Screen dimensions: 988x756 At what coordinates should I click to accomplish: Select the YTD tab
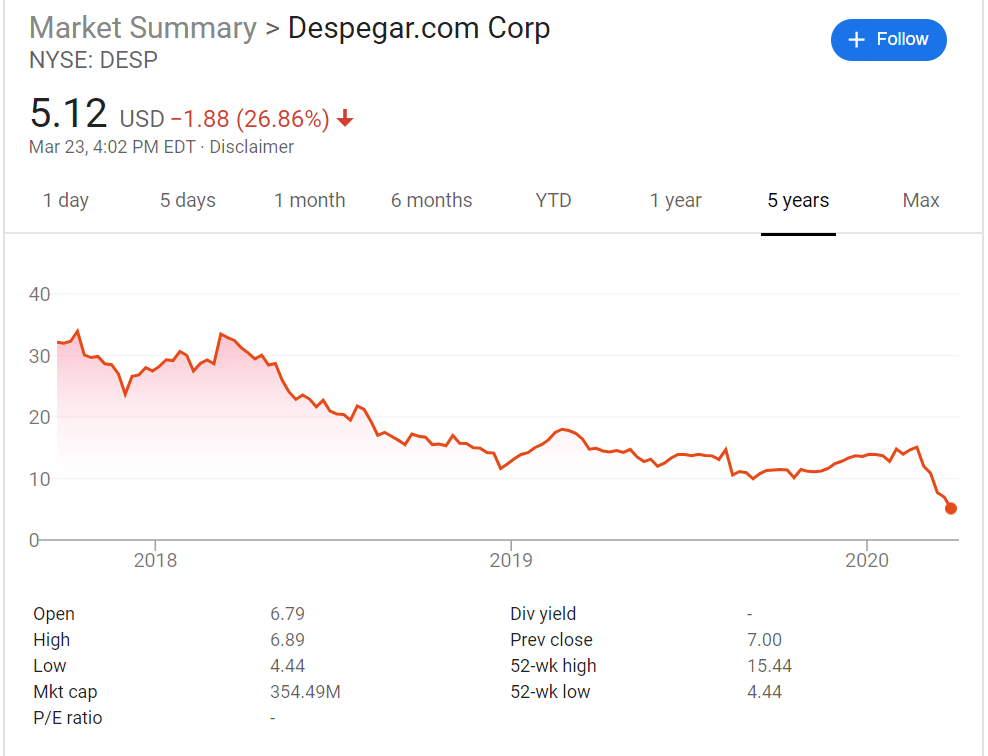click(553, 201)
